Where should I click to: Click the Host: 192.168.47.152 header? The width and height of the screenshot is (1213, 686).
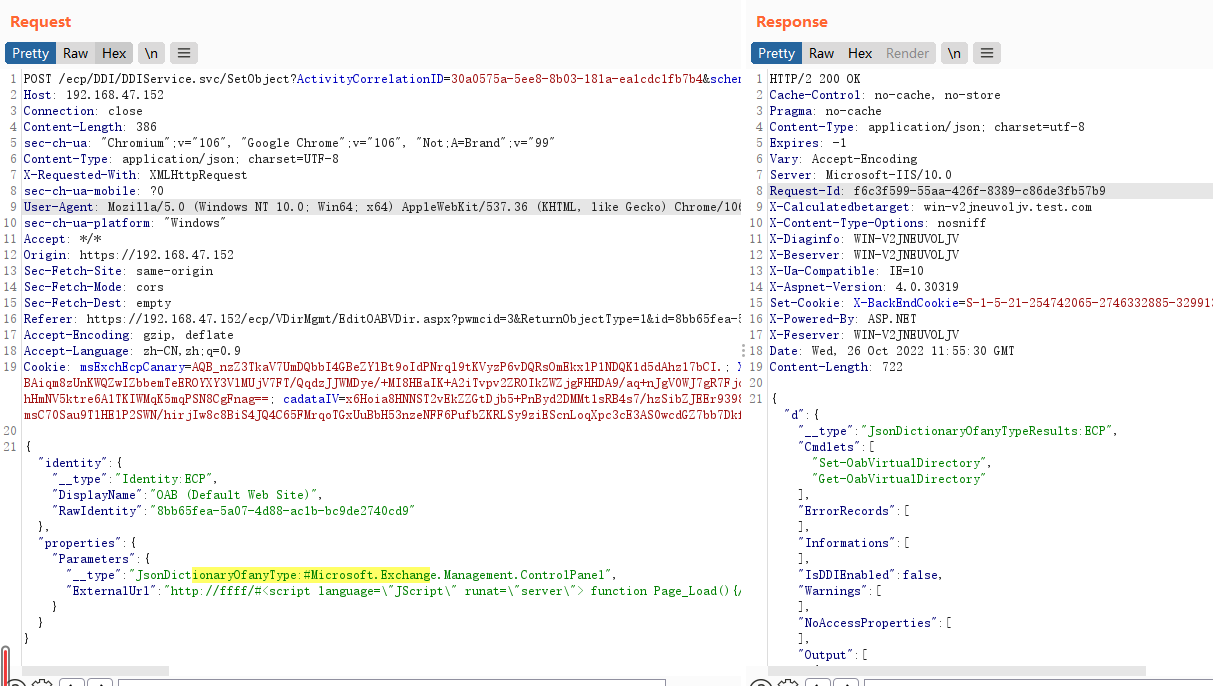[94, 95]
